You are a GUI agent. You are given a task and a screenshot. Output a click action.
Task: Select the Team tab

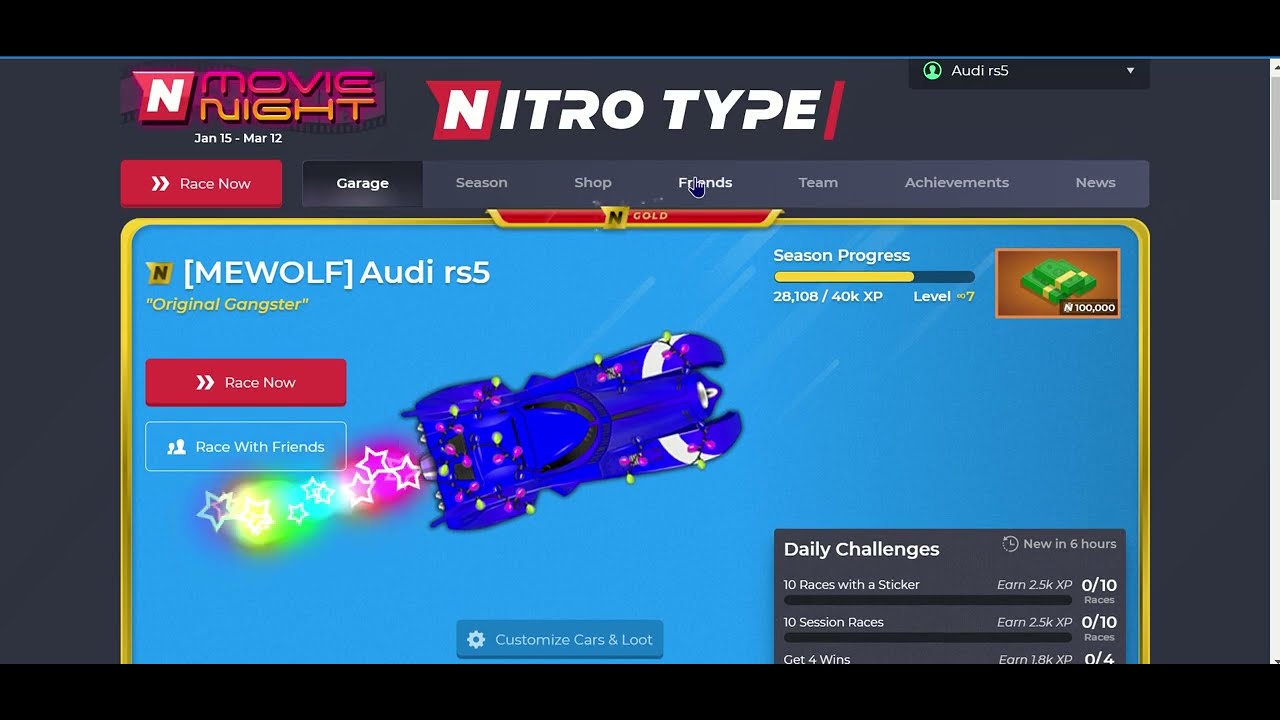pos(818,183)
